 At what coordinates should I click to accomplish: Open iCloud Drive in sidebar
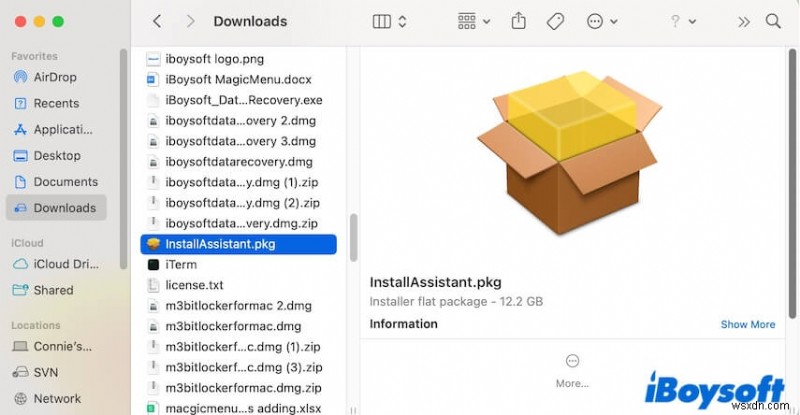coord(66,264)
